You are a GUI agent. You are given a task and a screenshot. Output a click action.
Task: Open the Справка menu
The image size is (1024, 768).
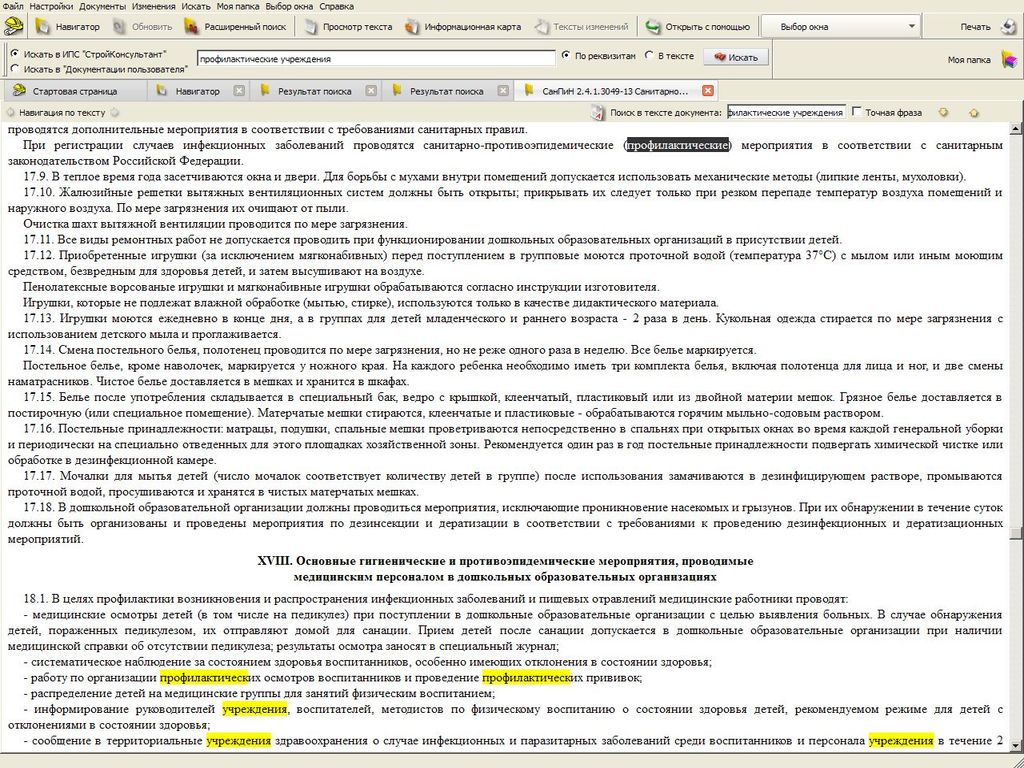[x=336, y=7]
